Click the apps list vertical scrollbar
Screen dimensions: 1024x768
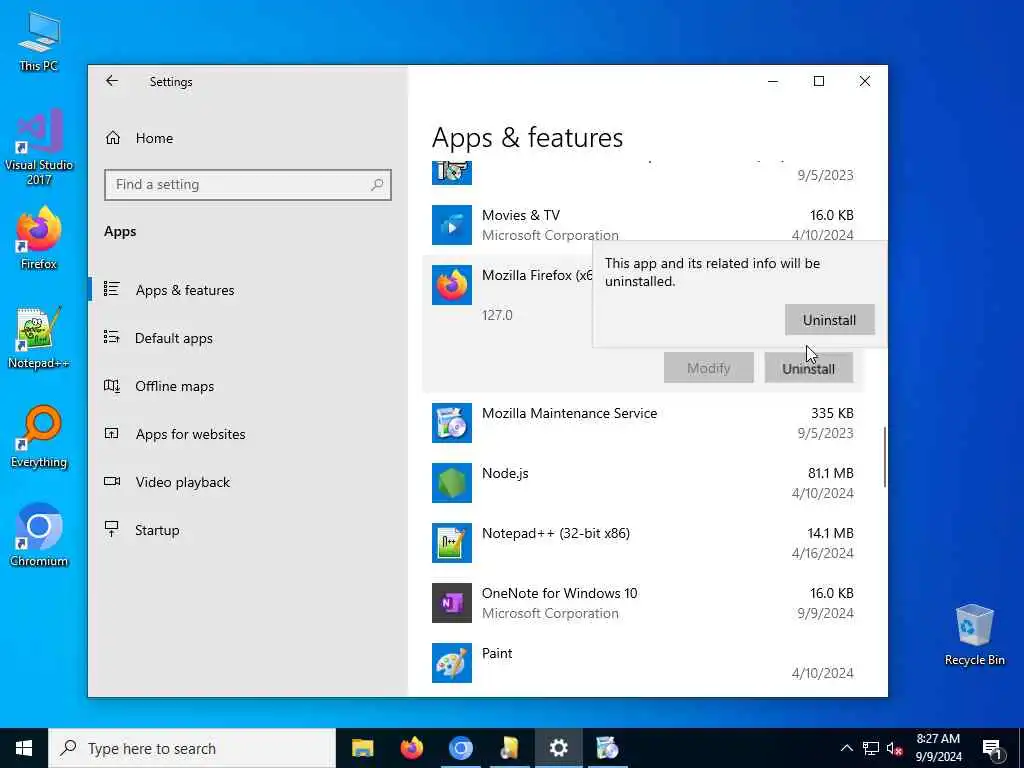pos(884,457)
